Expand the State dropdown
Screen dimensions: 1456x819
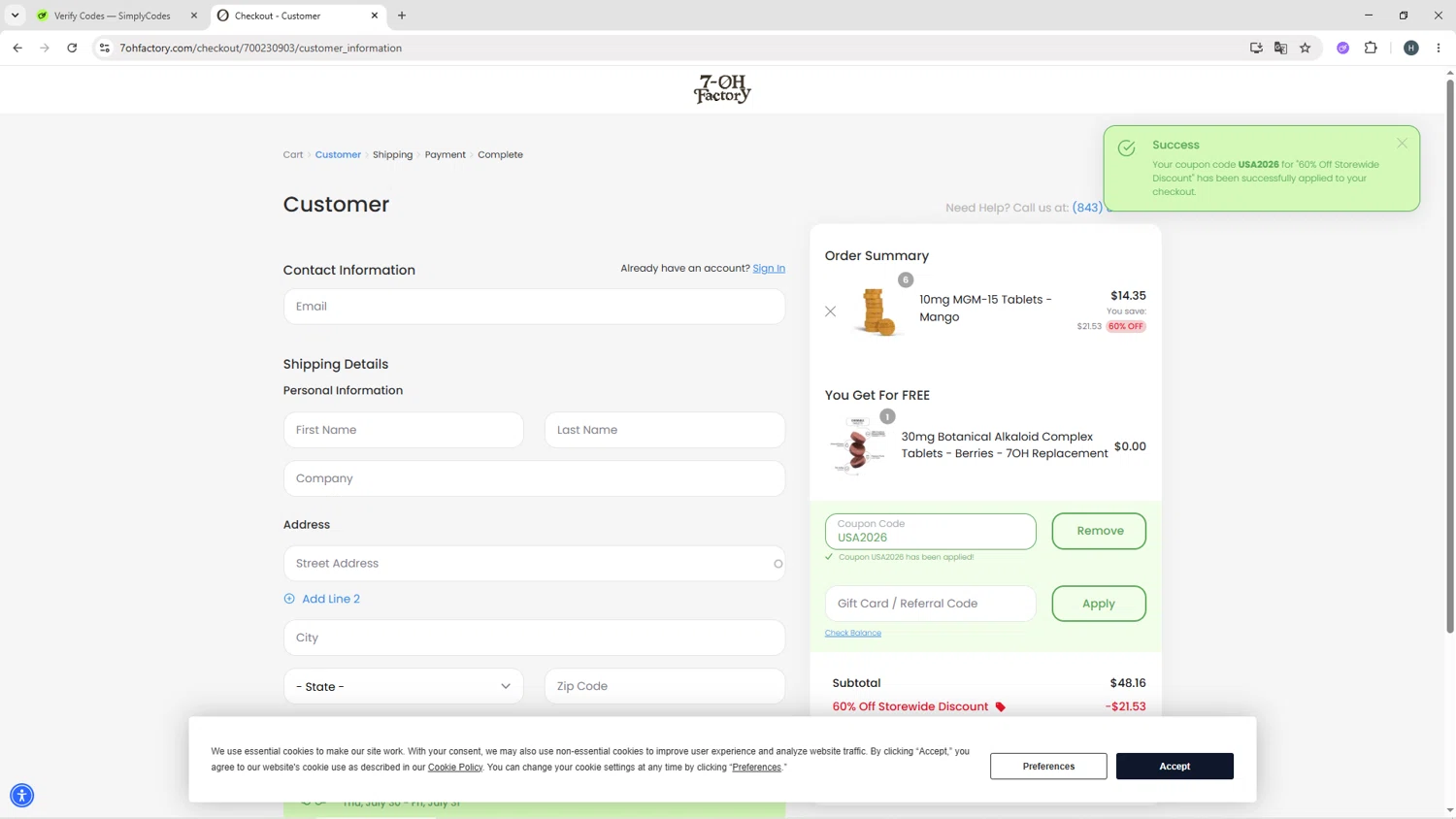[x=403, y=686]
